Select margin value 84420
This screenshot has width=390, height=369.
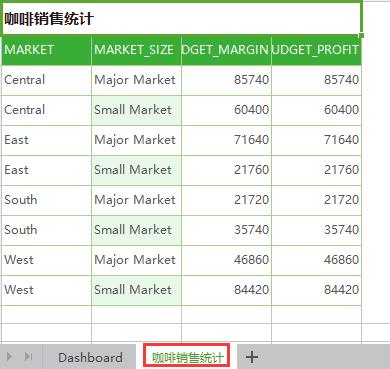[x=227, y=290]
